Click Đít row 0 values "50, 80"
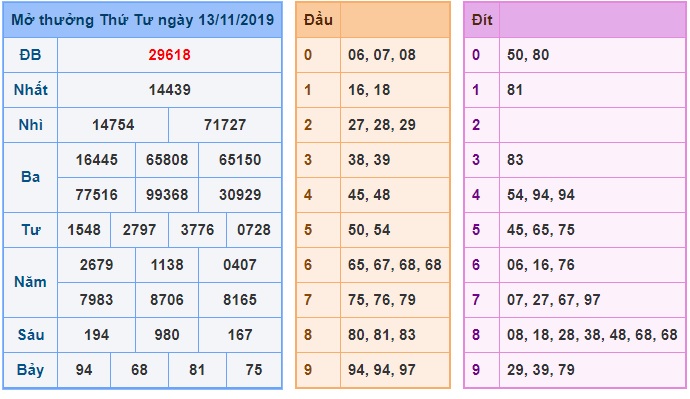Image resolution: width=690 pixels, height=399 pixels. pos(528,55)
